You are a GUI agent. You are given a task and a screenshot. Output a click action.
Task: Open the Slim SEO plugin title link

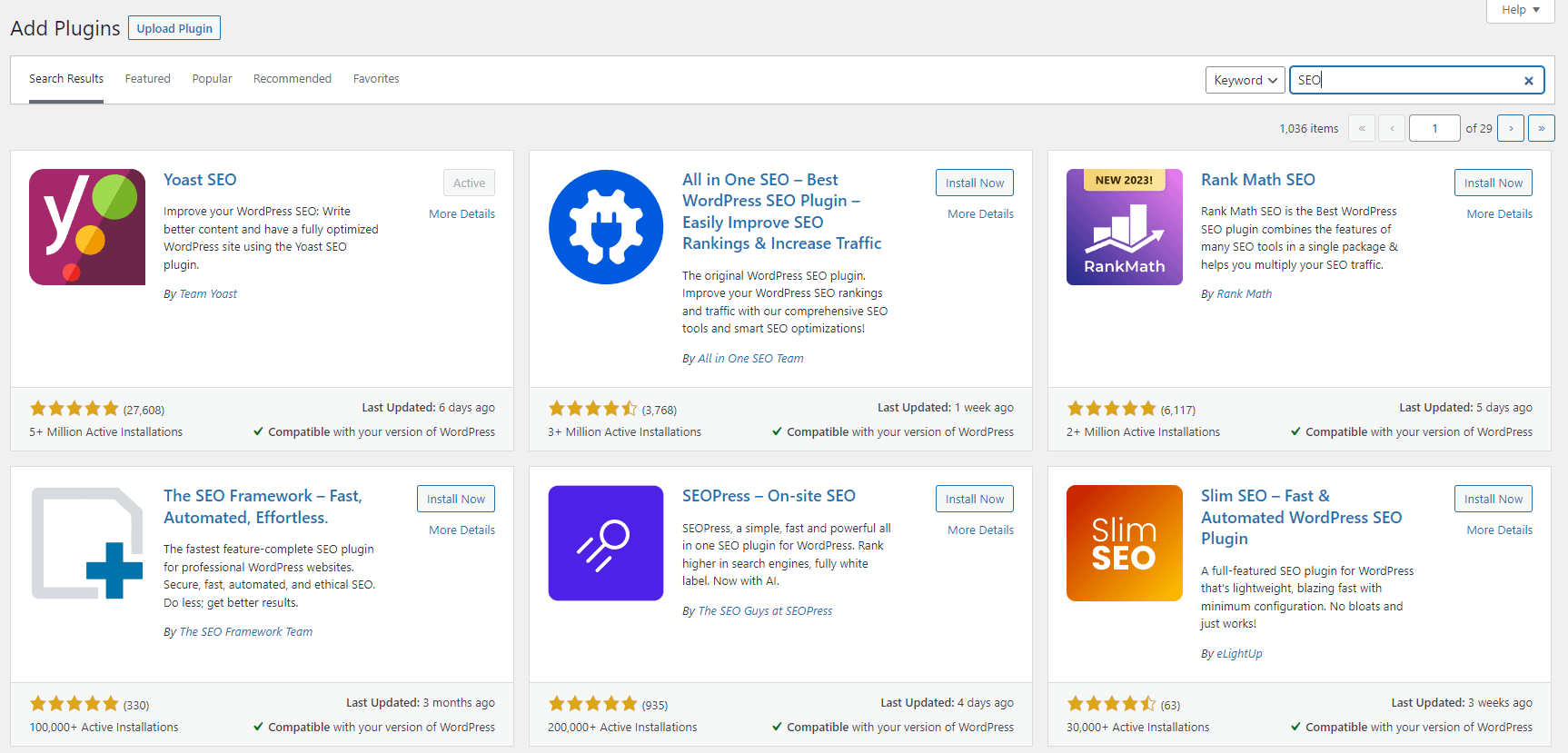1302,517
